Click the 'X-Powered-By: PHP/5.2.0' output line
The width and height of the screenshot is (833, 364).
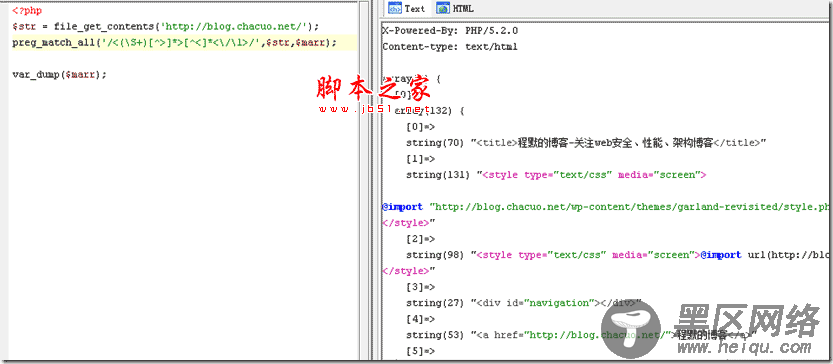450,31
